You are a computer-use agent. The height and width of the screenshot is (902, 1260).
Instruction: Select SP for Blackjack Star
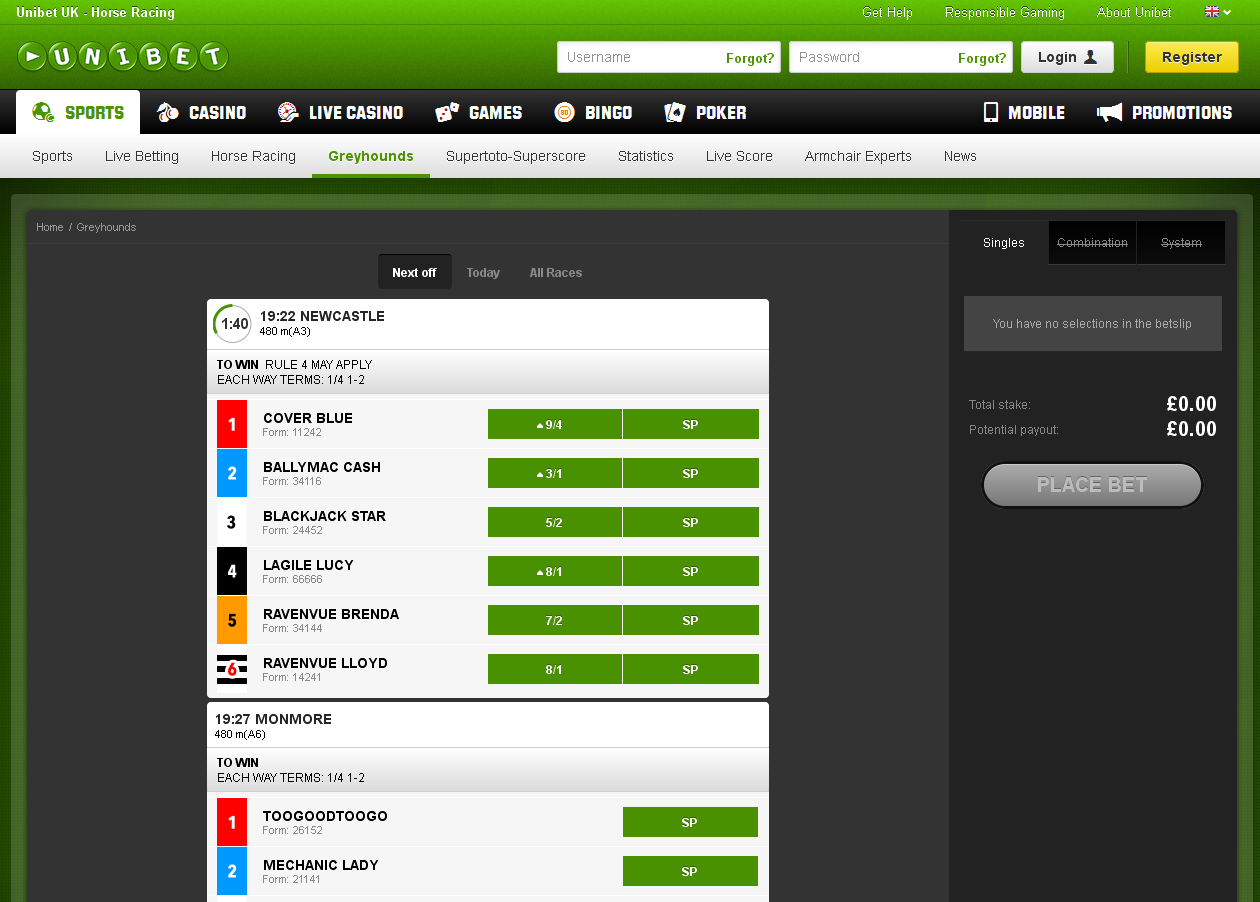tap(691, 522)
